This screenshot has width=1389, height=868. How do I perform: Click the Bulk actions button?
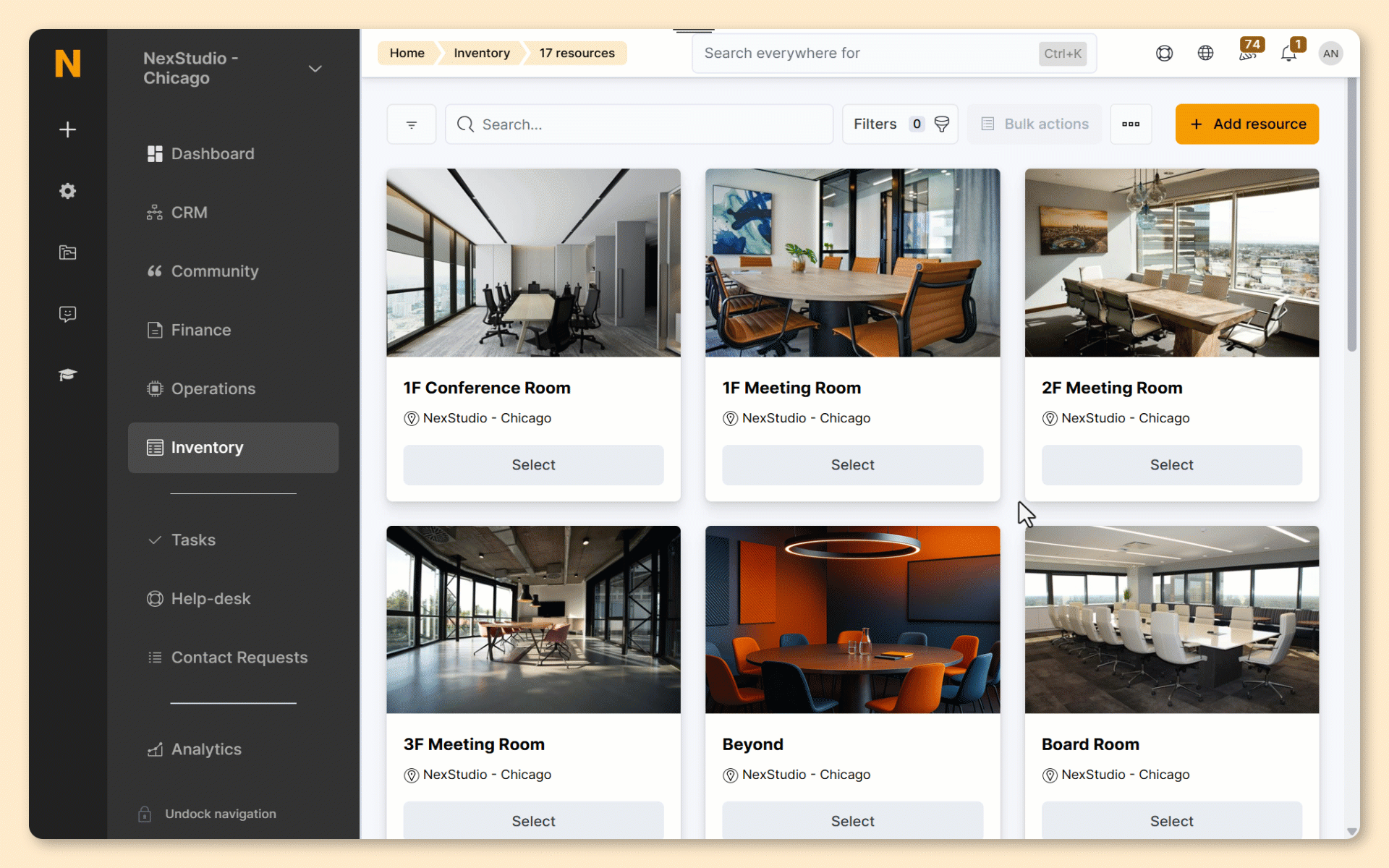coord(1035,124)
